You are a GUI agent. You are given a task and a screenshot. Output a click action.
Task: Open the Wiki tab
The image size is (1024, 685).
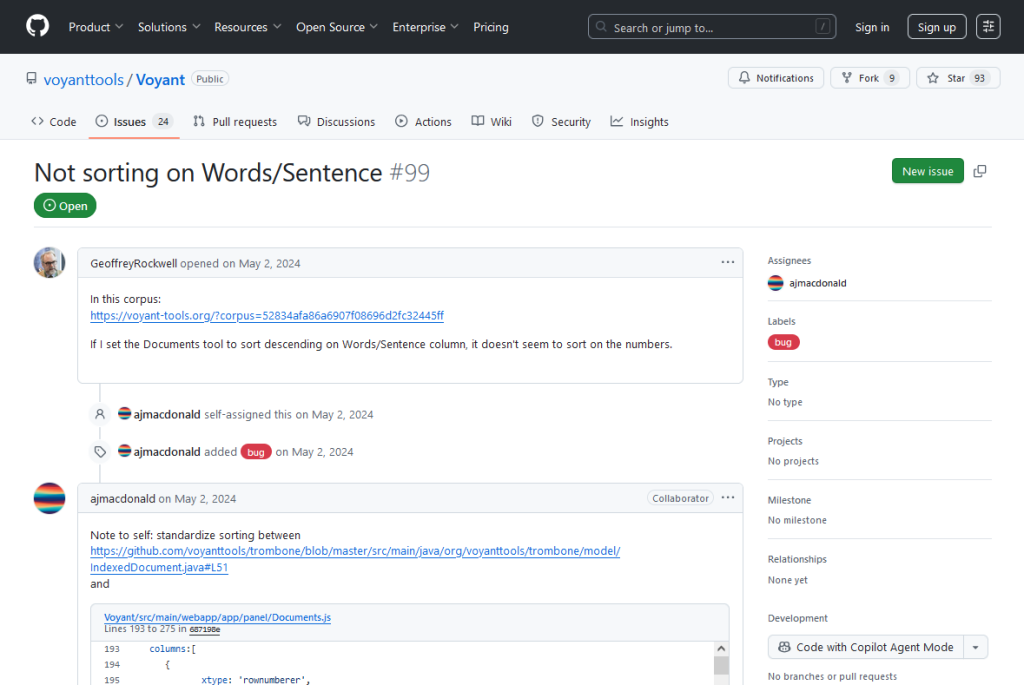click(x=492, y=121)
